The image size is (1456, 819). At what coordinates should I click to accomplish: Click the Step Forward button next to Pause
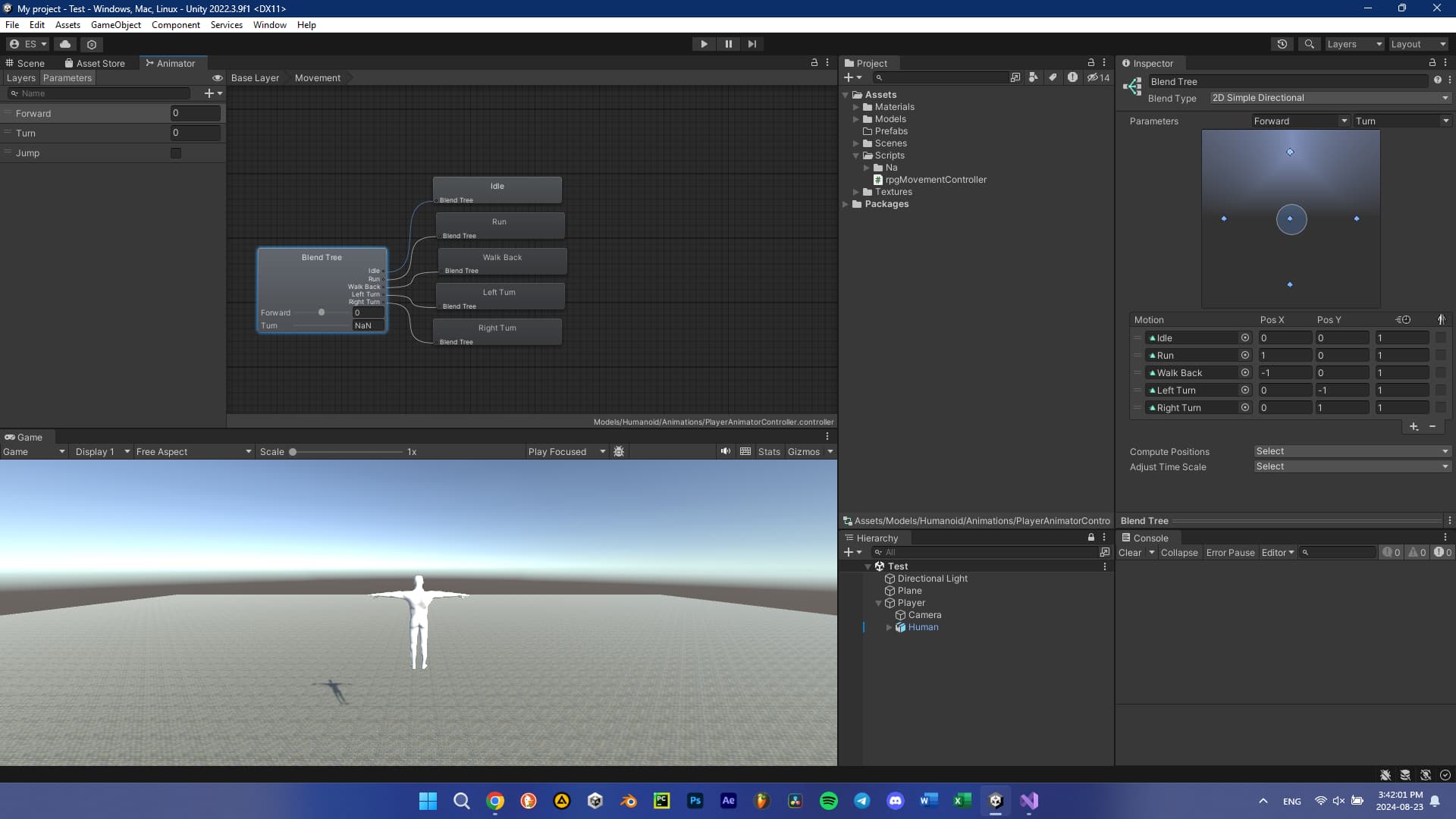pyautogui.click(x=752, y=44)
